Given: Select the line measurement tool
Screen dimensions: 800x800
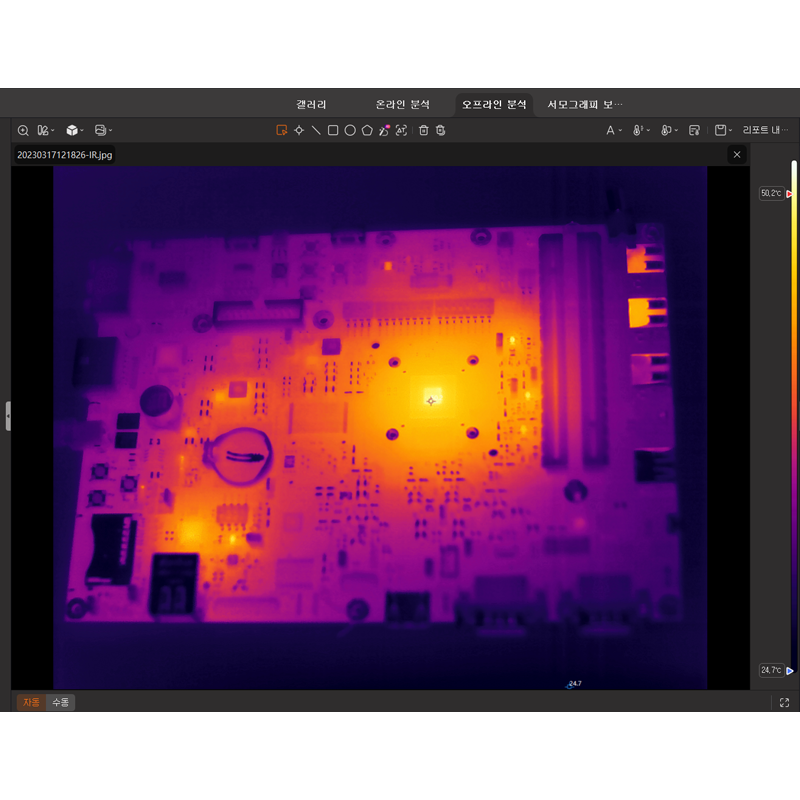Looking at the screenshot, I should [316, 130].
